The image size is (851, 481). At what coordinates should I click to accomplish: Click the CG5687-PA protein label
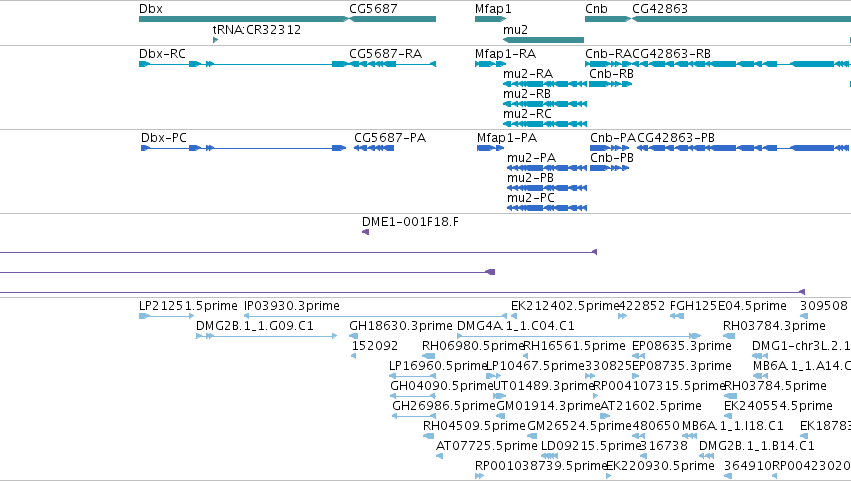click(x=390, y=138)
